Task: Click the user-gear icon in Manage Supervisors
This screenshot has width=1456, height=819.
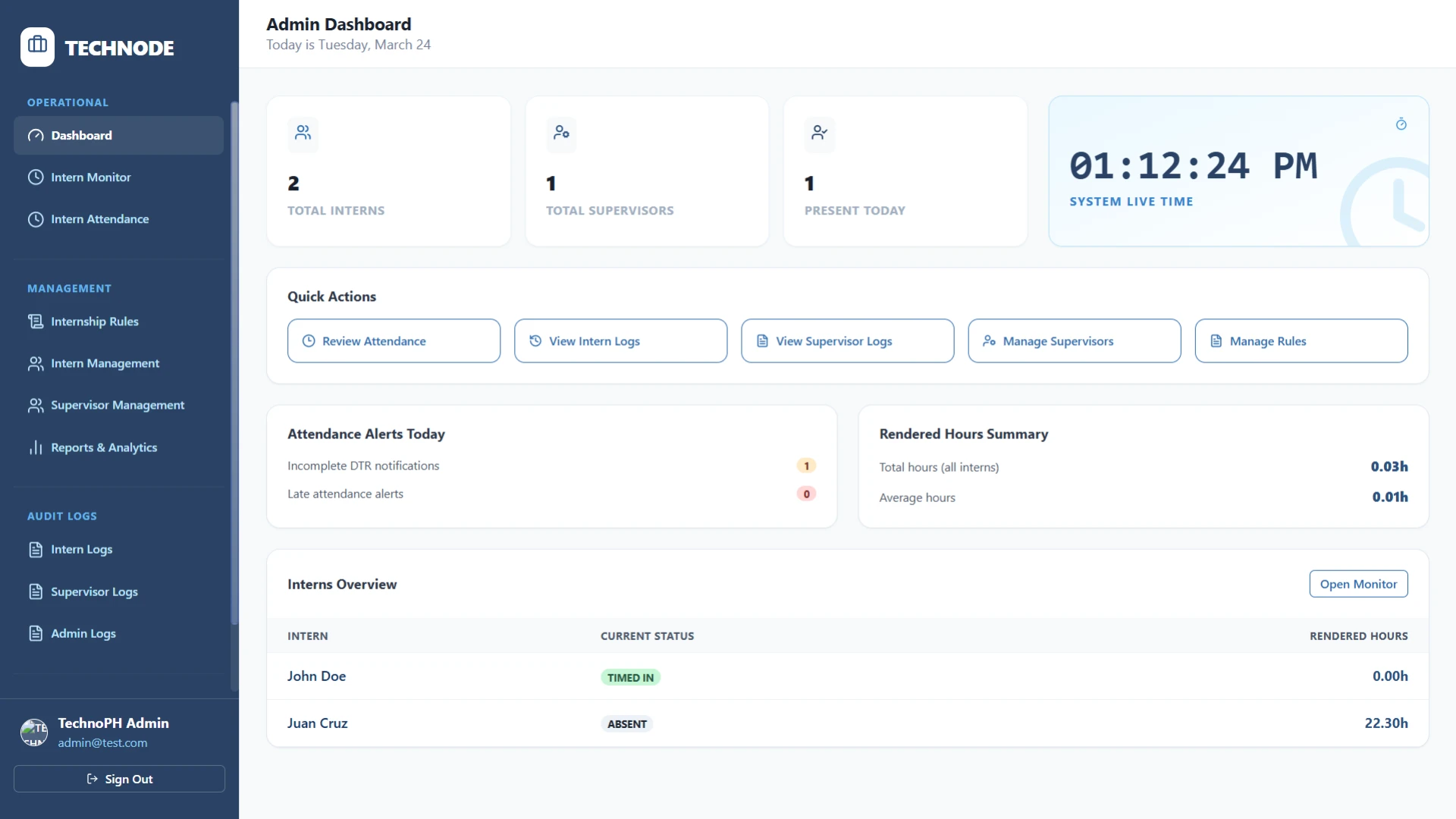Action: coord(989,341)
